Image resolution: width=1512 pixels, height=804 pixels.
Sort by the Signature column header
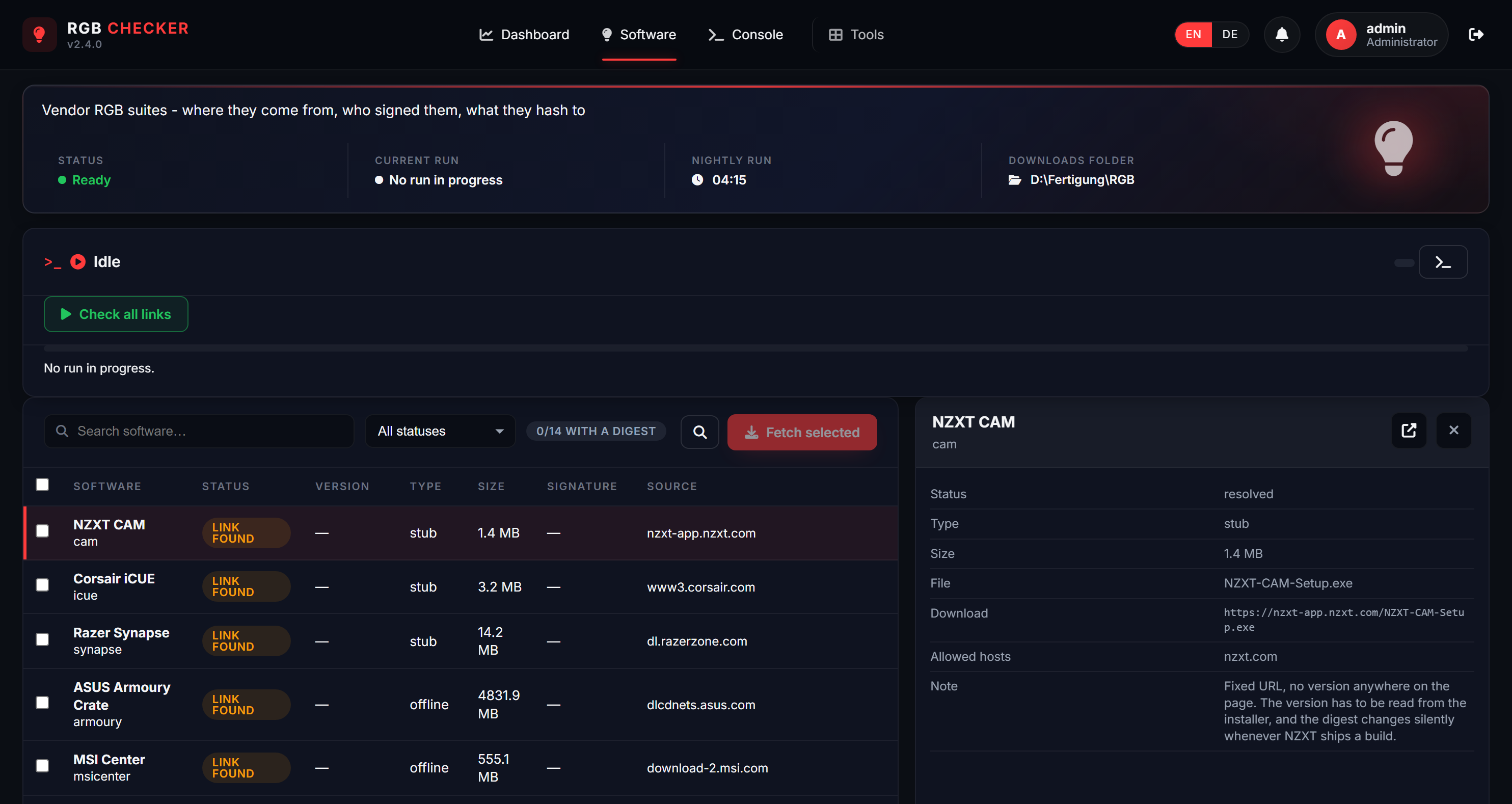point(582,487)
